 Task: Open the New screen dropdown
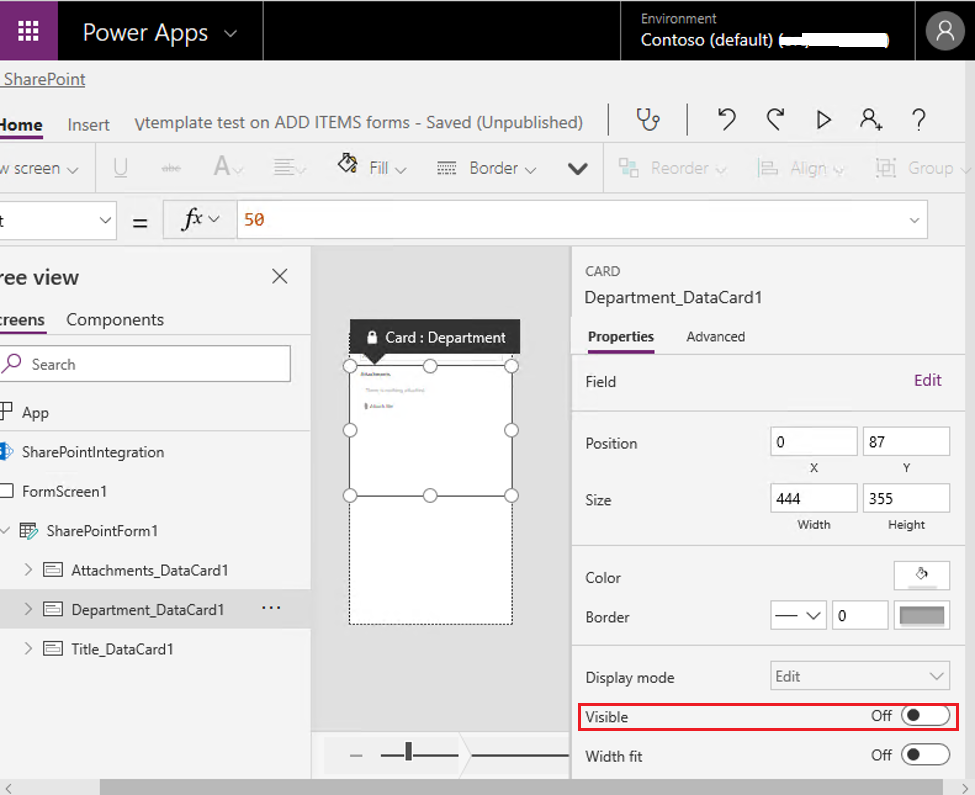(x=39, y=168)
